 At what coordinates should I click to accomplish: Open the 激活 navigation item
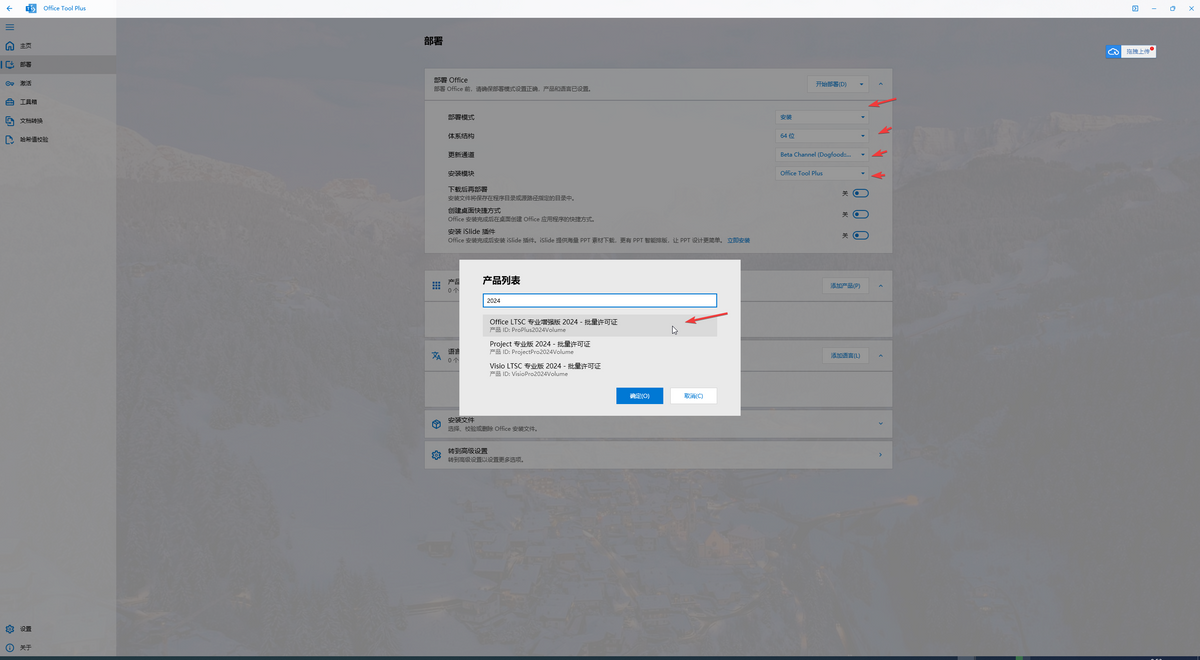(58, 83)
